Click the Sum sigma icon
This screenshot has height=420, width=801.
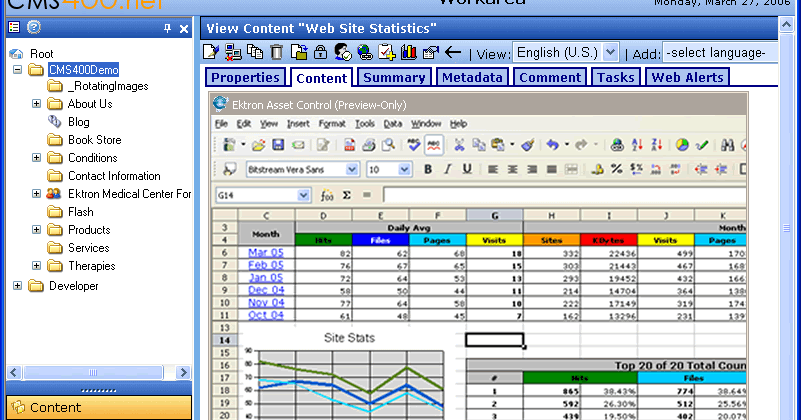click(x=347, y=195)
